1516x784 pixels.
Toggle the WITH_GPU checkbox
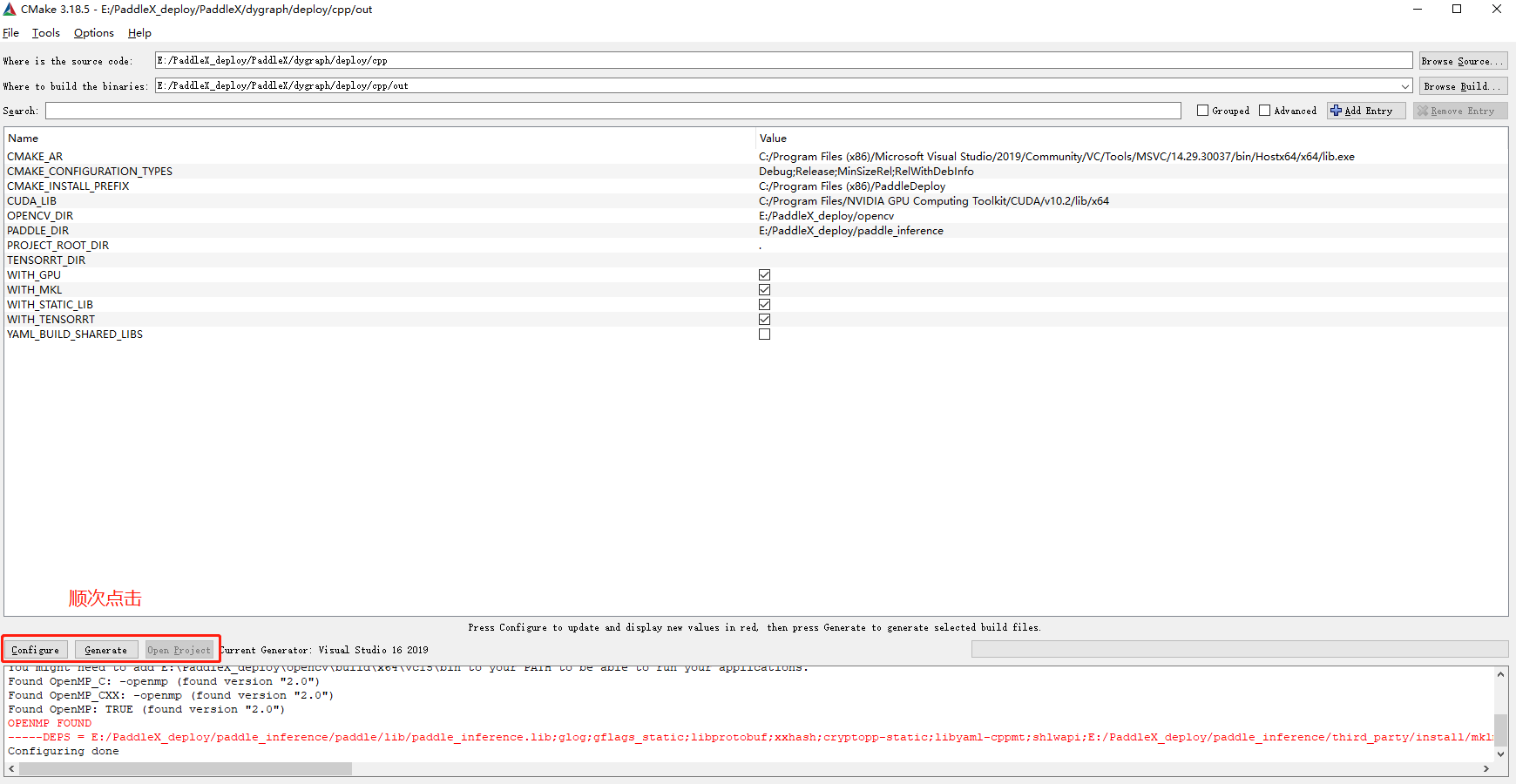point(764,275)
